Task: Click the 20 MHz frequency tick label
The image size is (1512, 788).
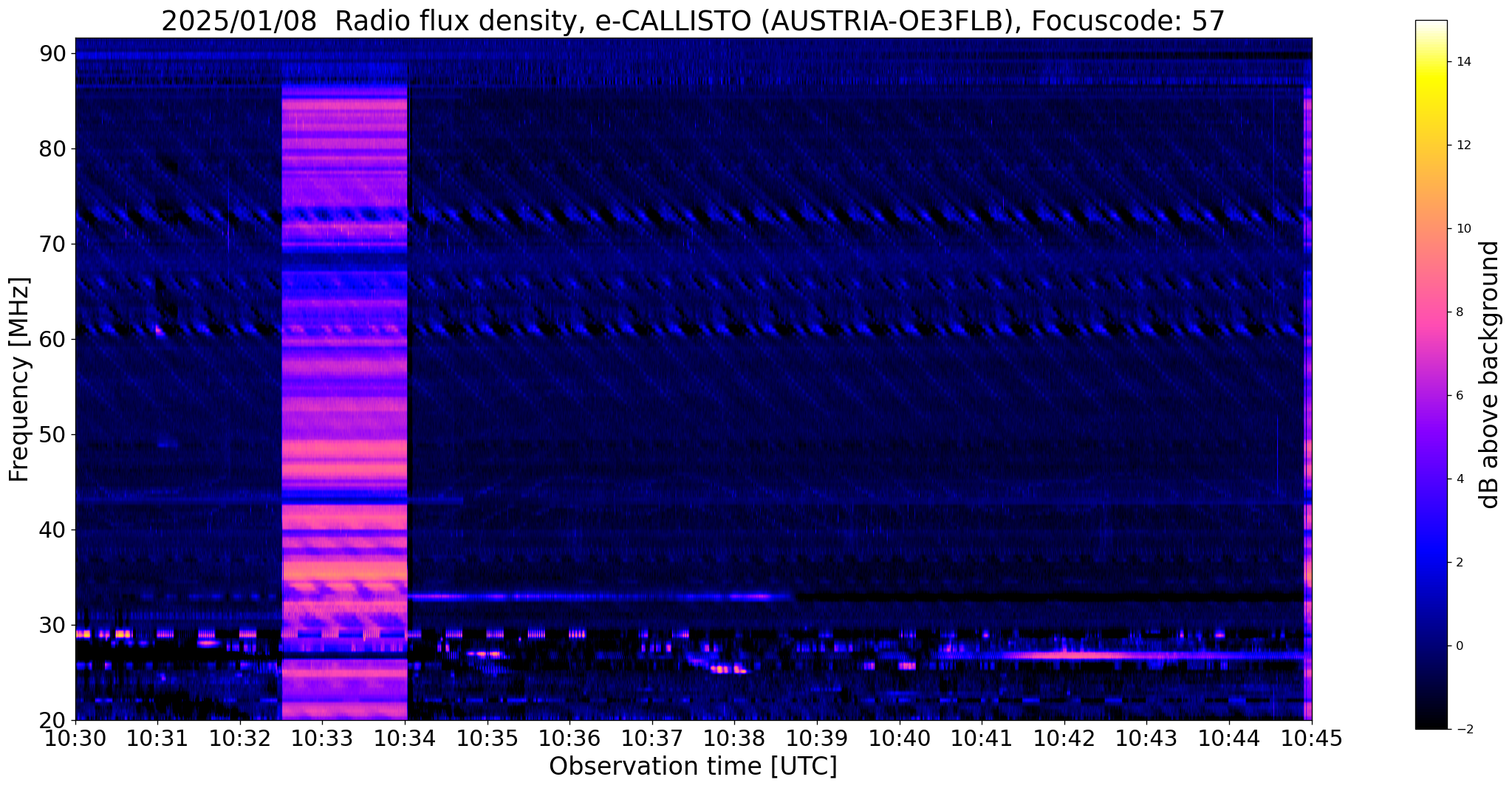Action: coord(52,720)
